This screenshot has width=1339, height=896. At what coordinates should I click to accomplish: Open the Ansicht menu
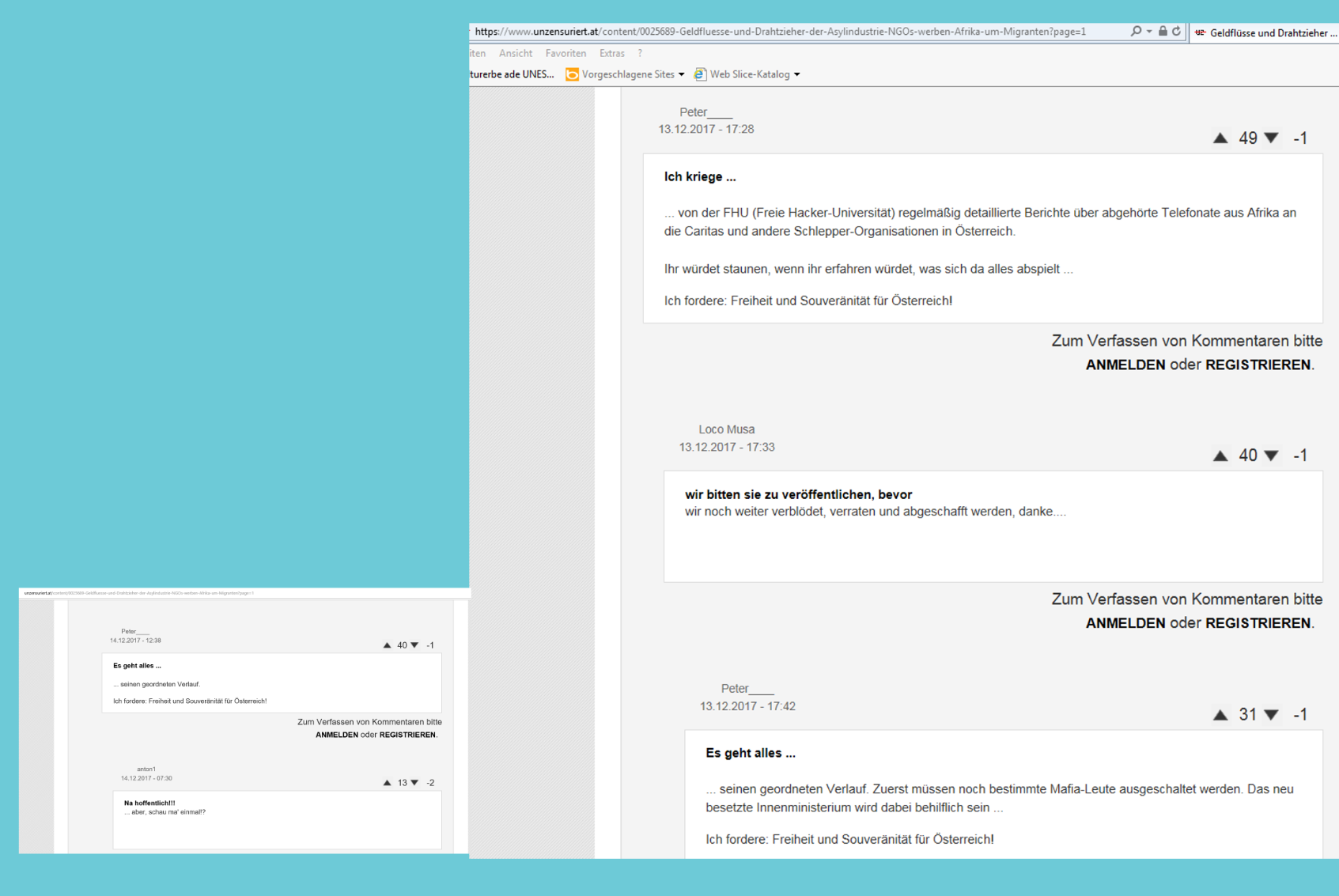(516, 53)
